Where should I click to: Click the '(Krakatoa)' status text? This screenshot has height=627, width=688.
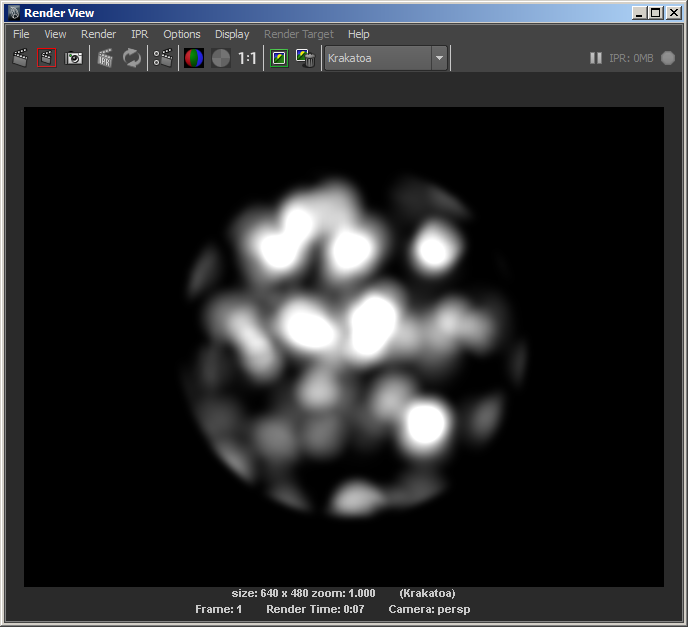coord(427,593)
